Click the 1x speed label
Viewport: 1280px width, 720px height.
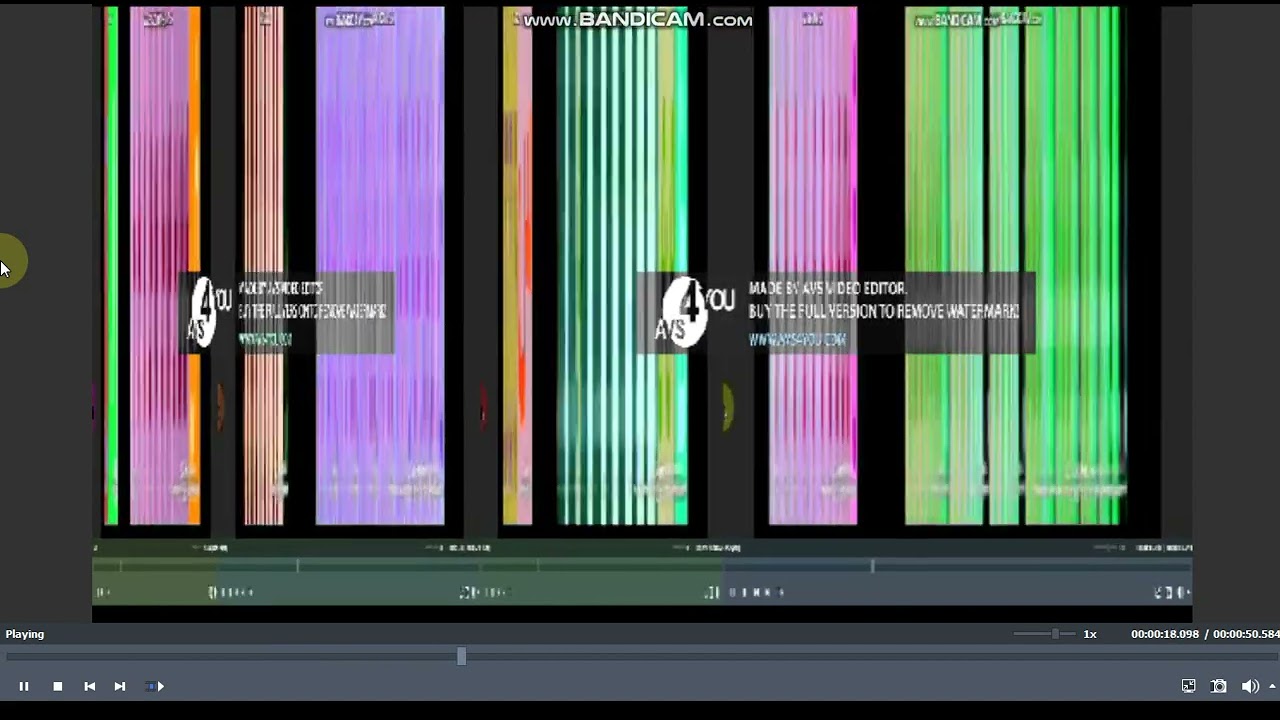click(x=1090, y=634)
